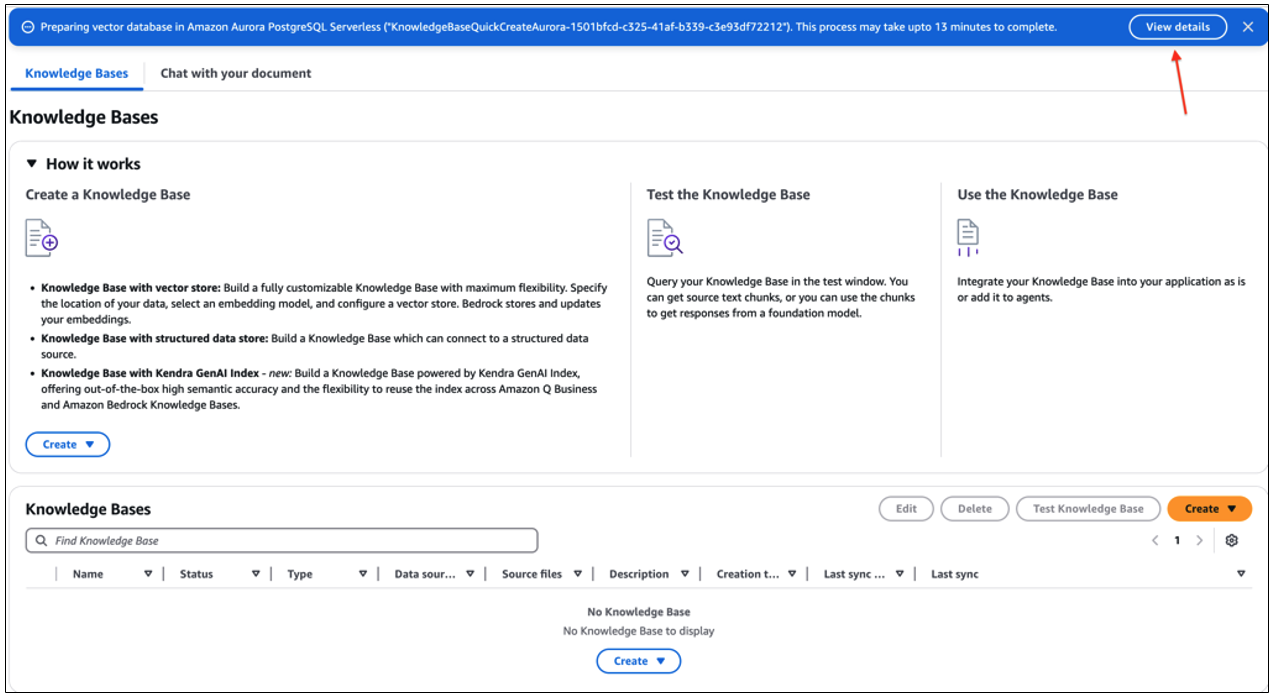This screenshot has height=698, width=1274.
Task: Open Create dropdown under No Knowledge Base
Action: point(638,661)
